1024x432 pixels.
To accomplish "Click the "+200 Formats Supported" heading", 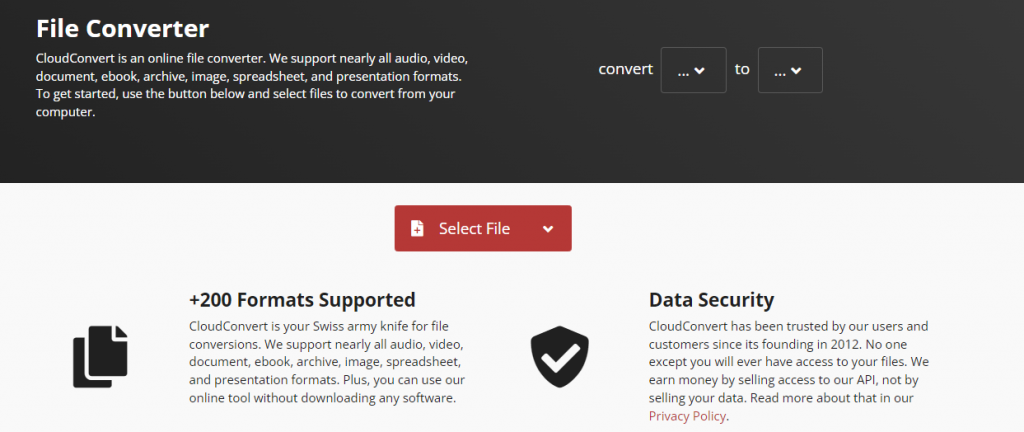I will [x=302, y=300].
